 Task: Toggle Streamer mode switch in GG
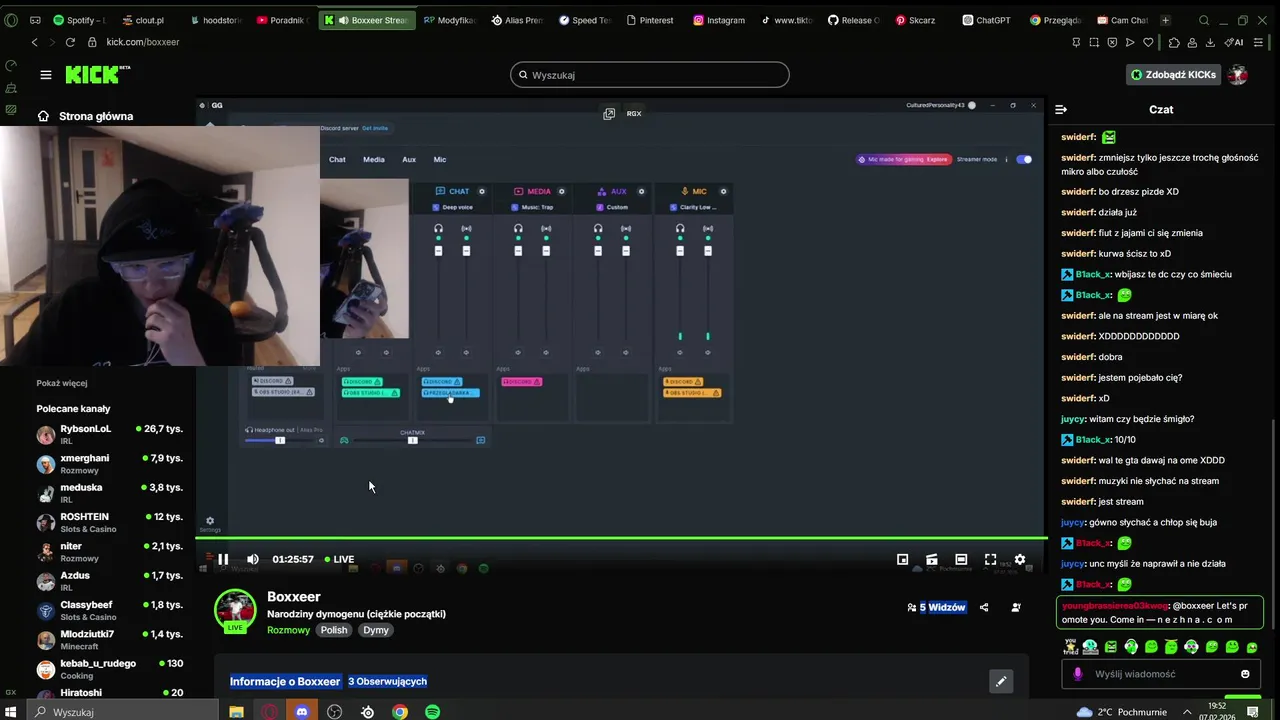click(1024, 159)
